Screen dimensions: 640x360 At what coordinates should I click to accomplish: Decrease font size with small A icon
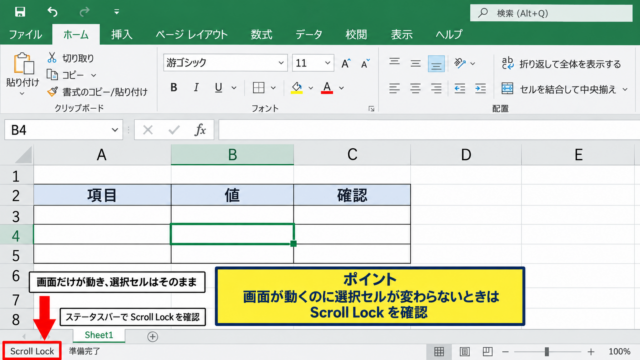365,63
